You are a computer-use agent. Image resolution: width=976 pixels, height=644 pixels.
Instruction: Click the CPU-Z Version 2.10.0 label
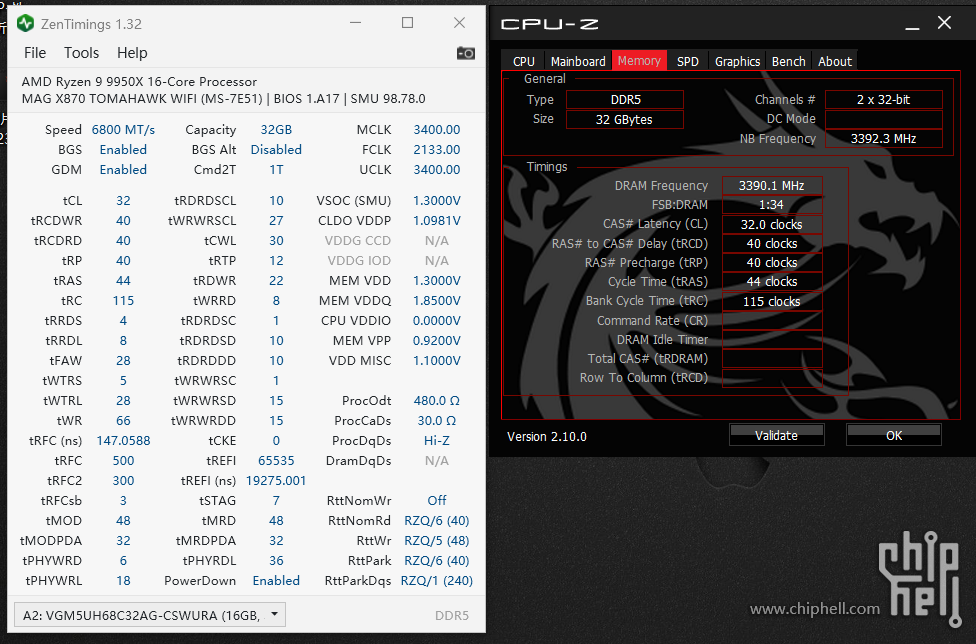547,436
